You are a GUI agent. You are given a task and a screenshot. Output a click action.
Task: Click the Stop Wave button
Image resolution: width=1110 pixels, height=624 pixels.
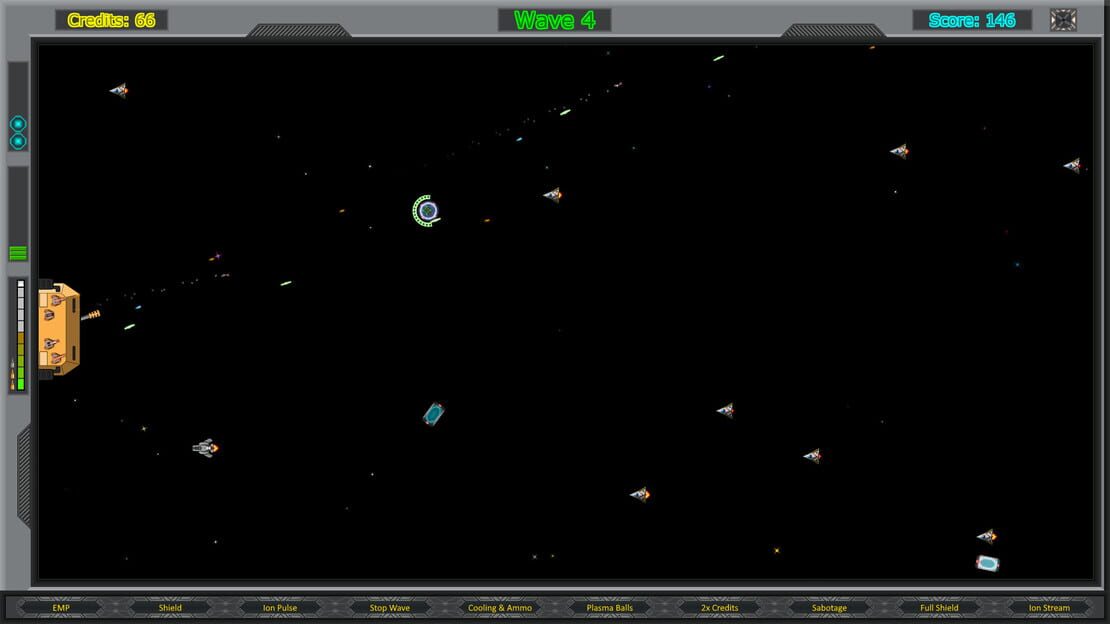pyautogui.click(x=389, y=608)
